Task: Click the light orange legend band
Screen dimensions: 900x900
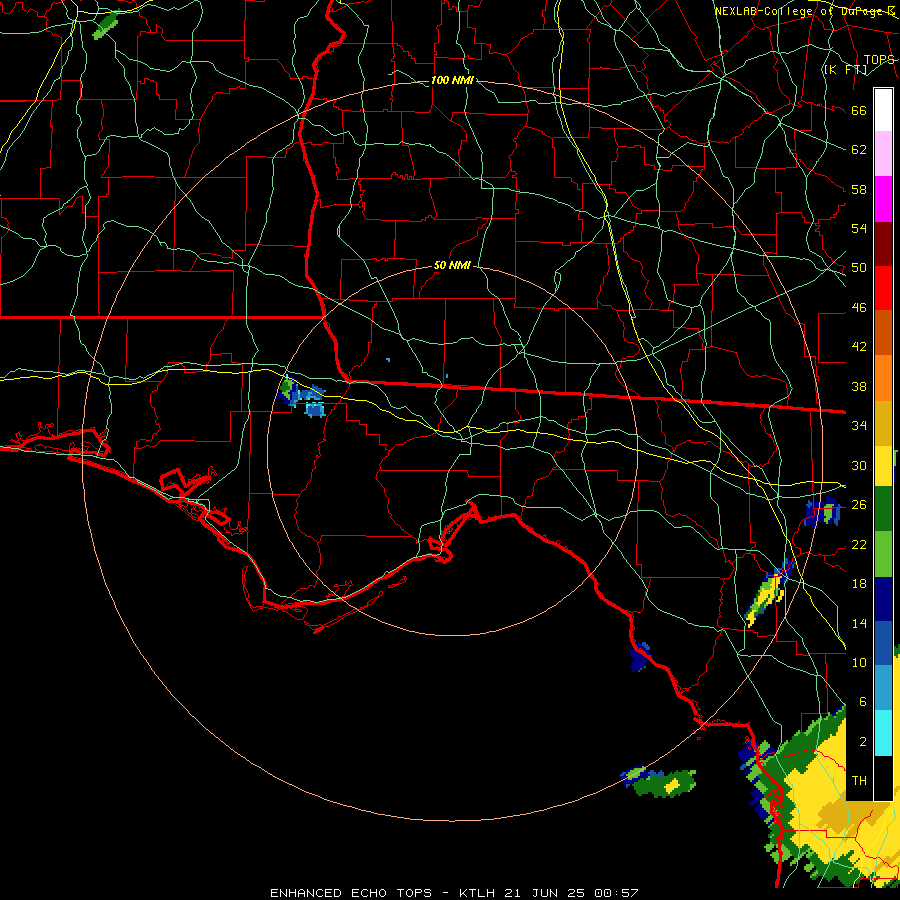Action: pyautogui.click(x=883, y=378)
